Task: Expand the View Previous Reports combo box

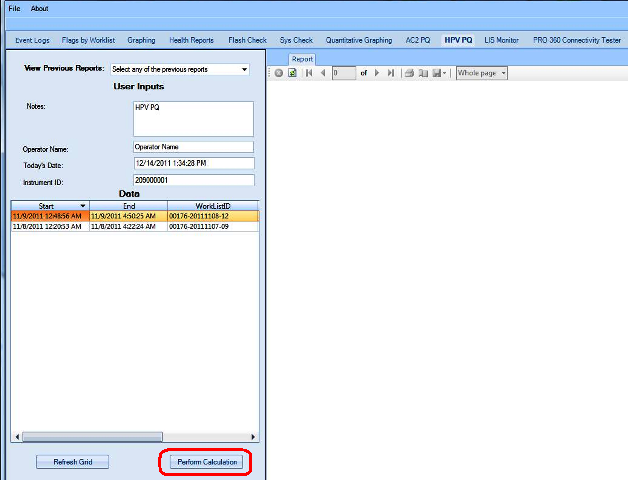Action: pos(245,70)
